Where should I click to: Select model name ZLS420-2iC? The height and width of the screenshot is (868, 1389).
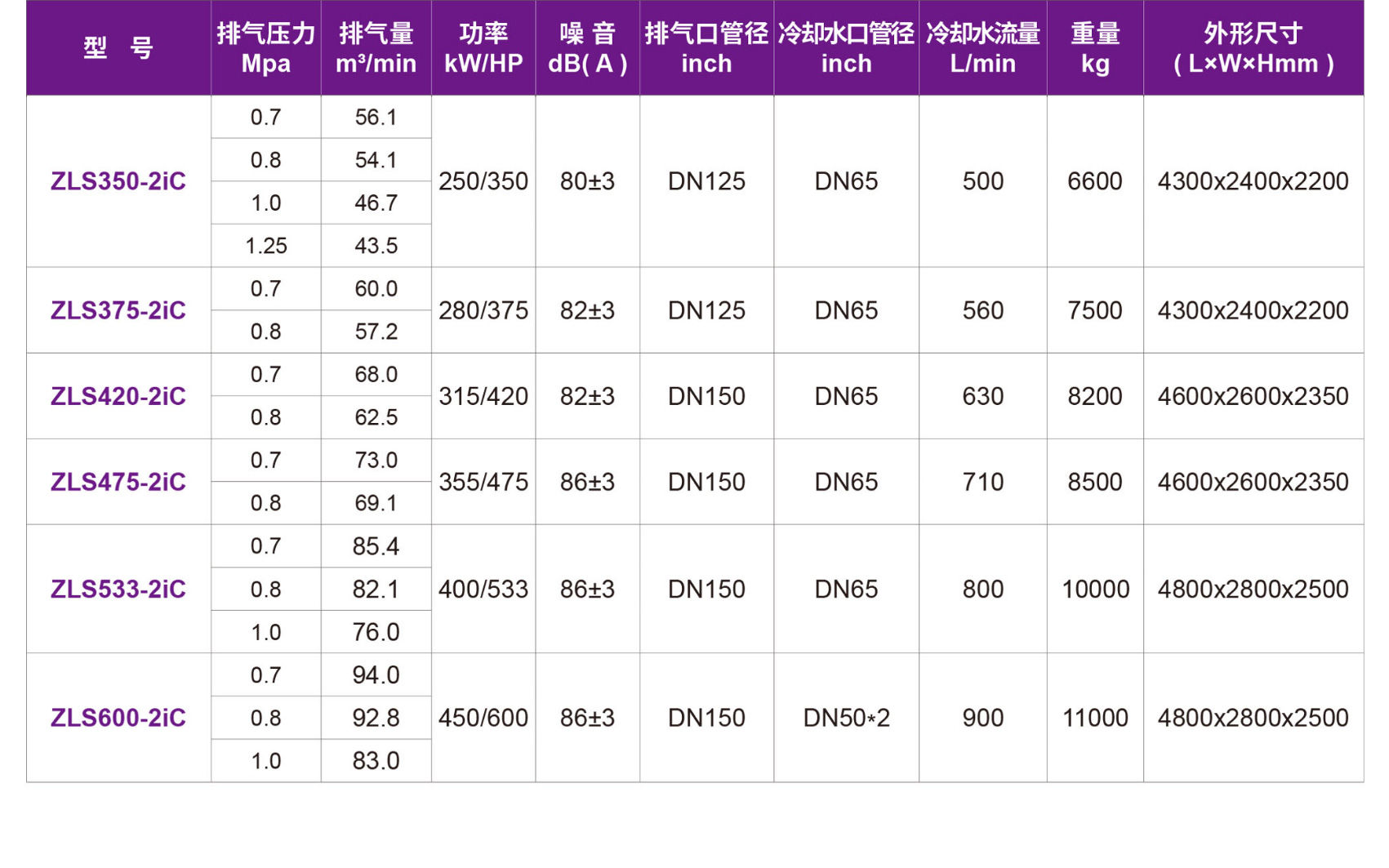click(x=118, y=396)
